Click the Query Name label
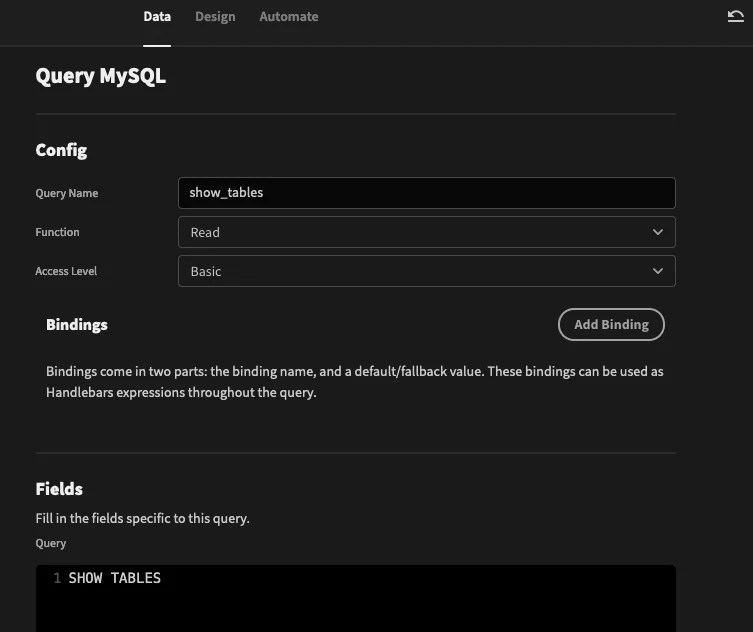 (x=67, y=193)
